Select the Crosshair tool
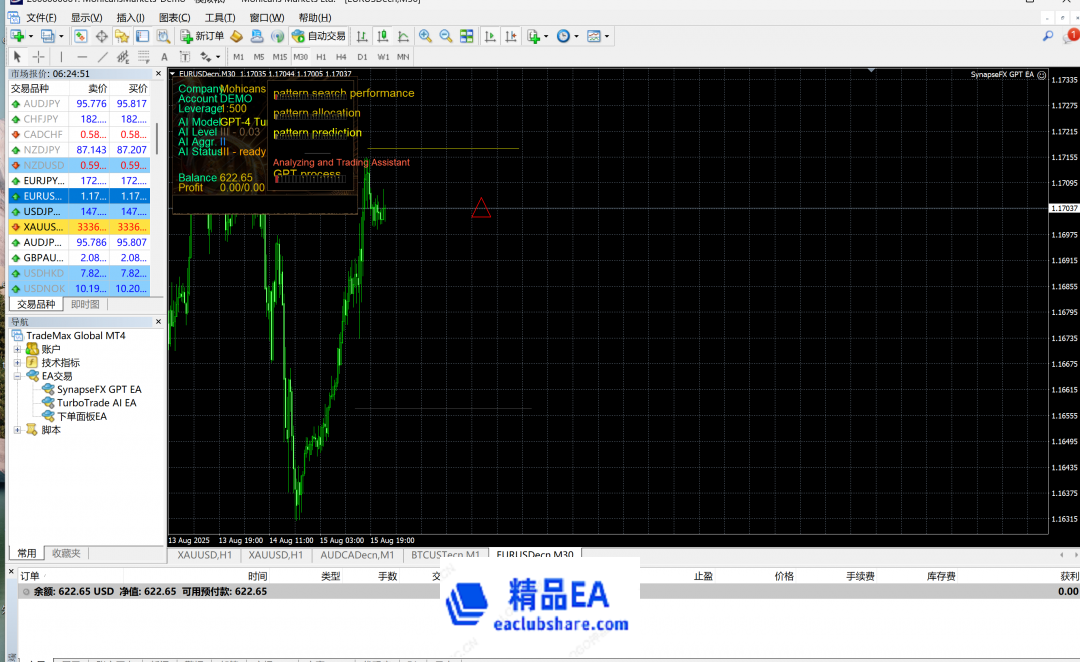The image size is (1080, 662). [38, 57]
